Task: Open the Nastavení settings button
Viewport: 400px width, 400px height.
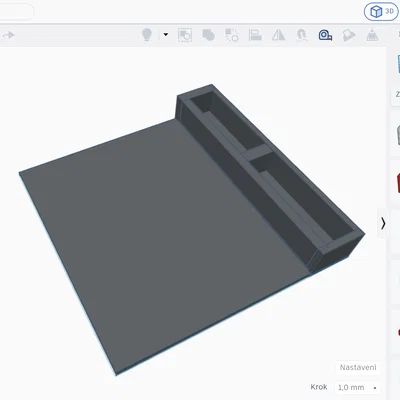Action: (x=358, y=367)
